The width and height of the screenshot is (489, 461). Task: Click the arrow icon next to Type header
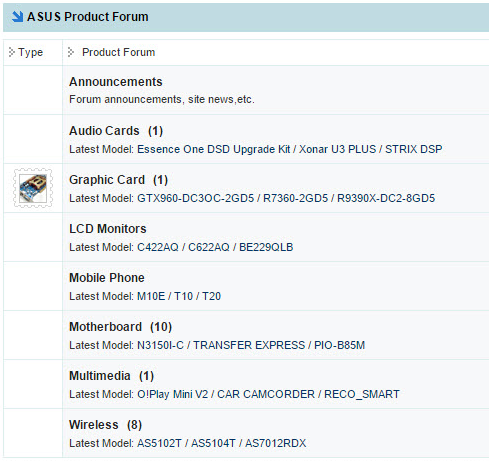[12, 52]
